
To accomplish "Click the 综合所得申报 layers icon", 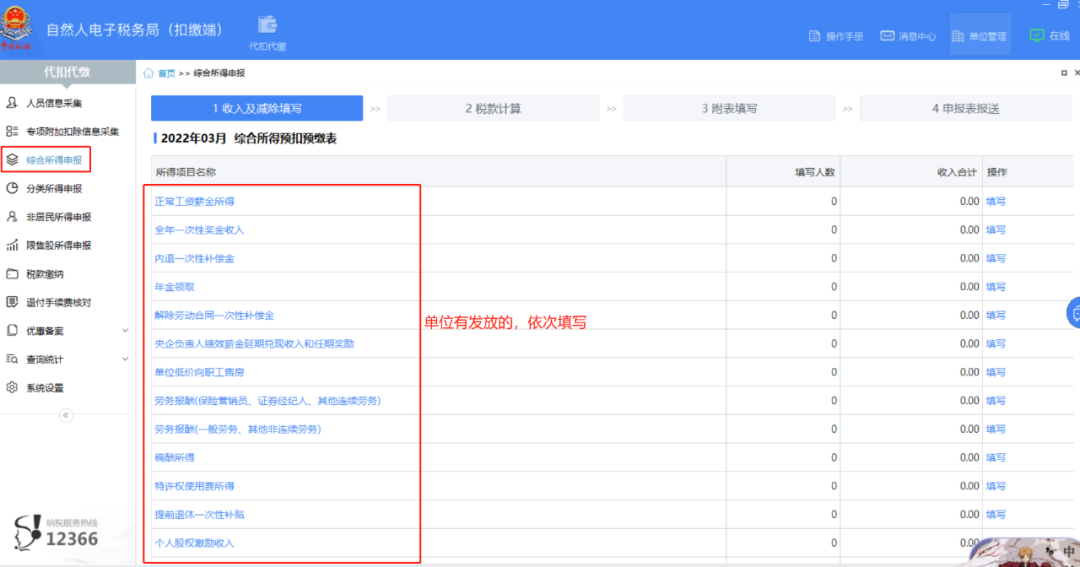I will (12, 160).
